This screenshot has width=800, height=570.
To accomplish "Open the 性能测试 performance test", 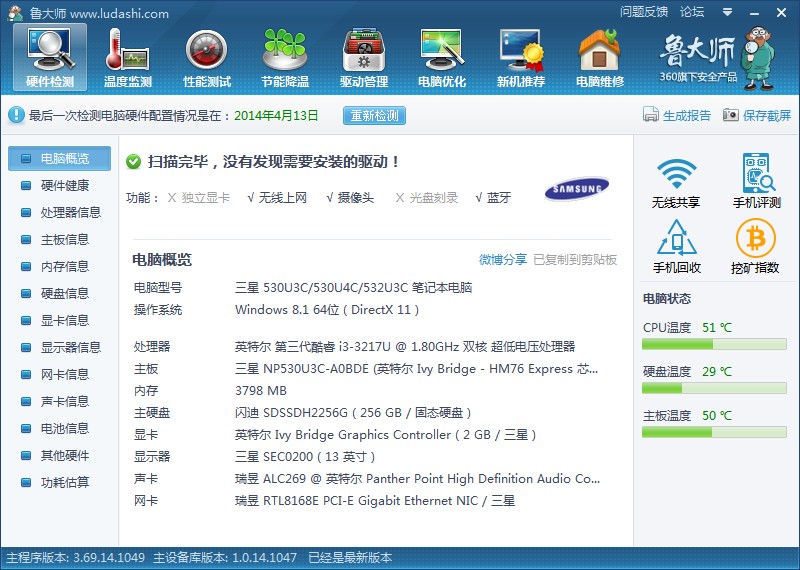I will [x=207, y=57].
